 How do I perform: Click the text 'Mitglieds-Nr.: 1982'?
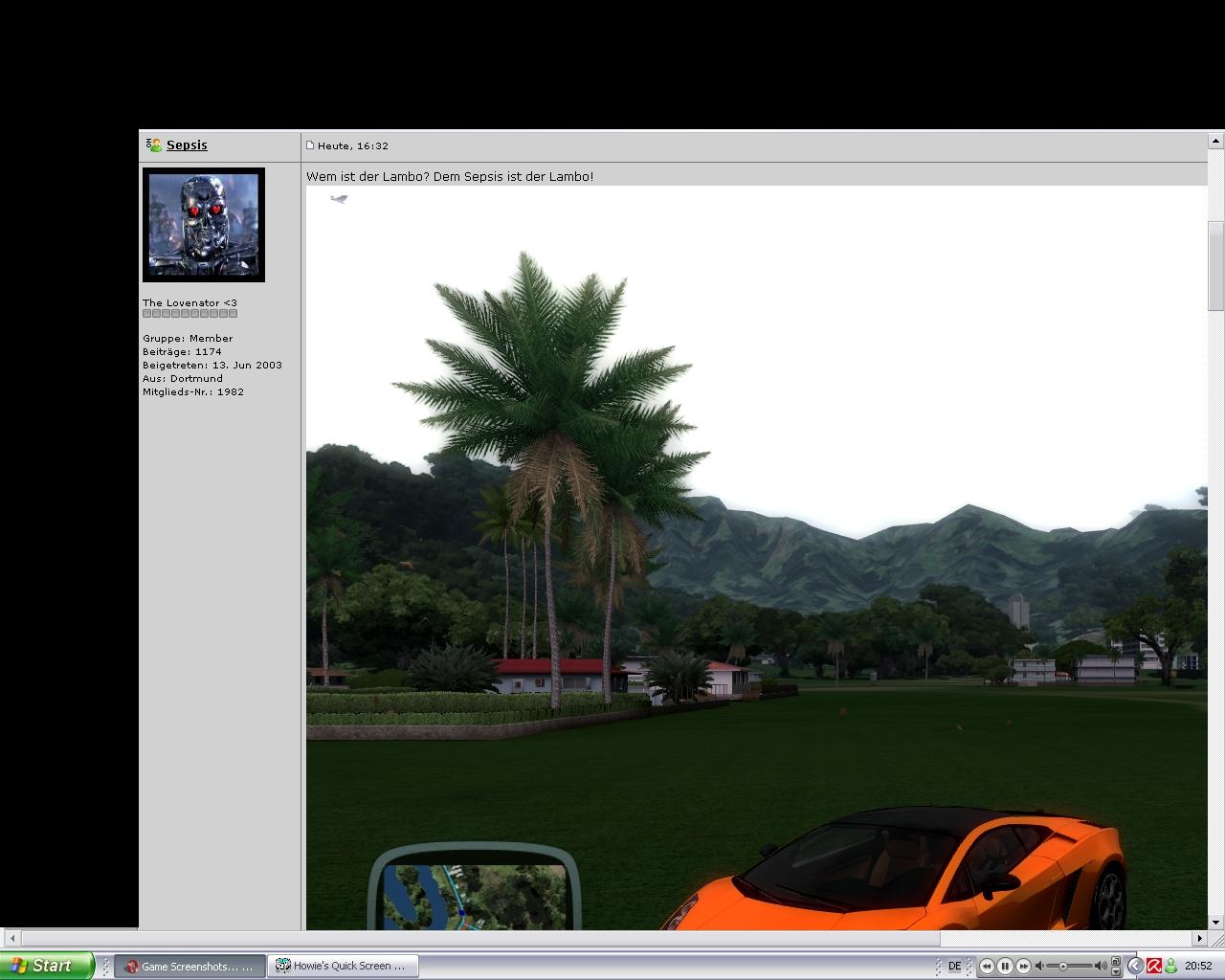point(193,391)
